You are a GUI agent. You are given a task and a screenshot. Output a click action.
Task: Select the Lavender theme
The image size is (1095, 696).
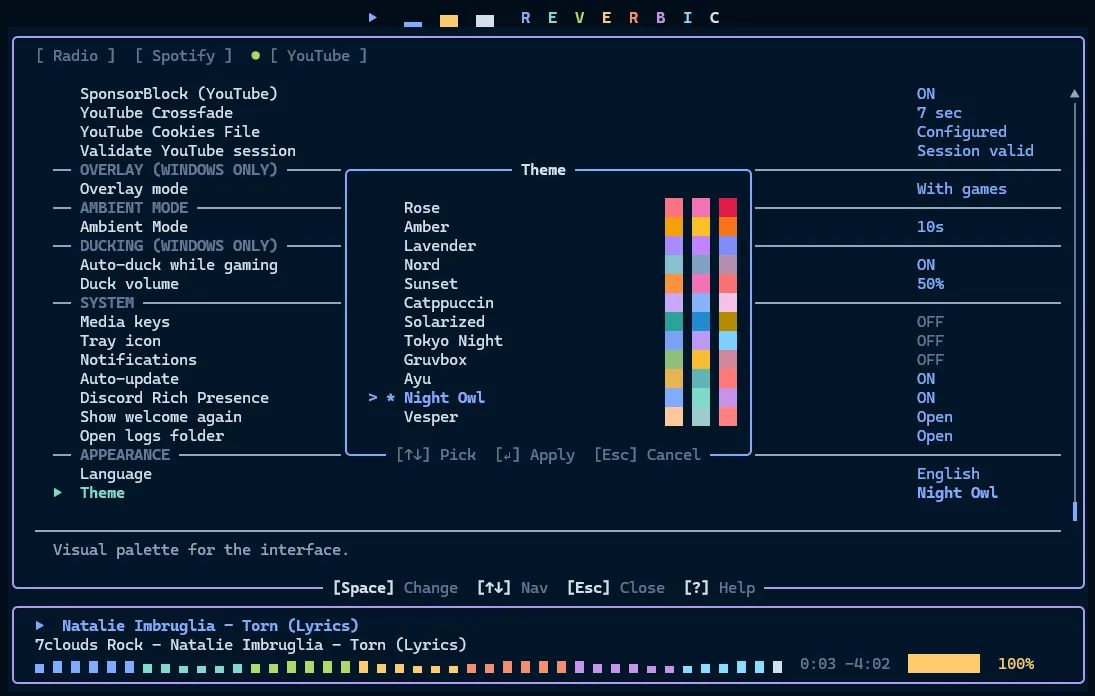click(x=439, y=245)
